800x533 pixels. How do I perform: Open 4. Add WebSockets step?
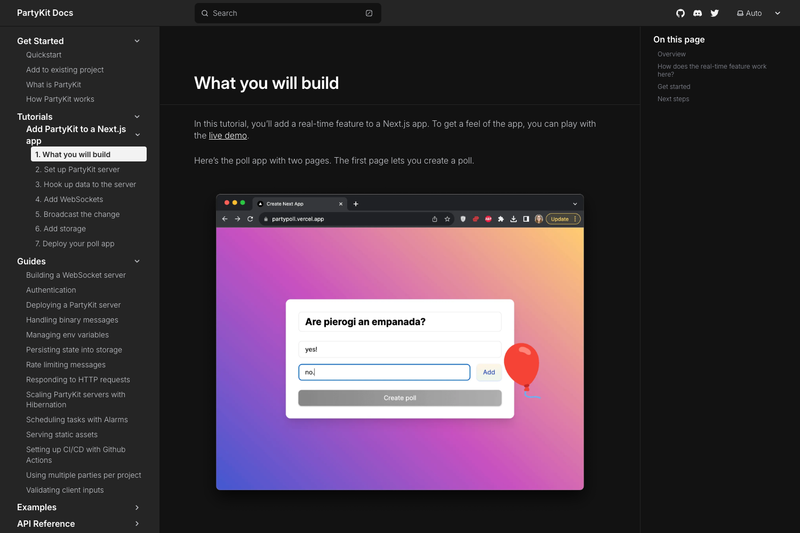coord(69,199)
